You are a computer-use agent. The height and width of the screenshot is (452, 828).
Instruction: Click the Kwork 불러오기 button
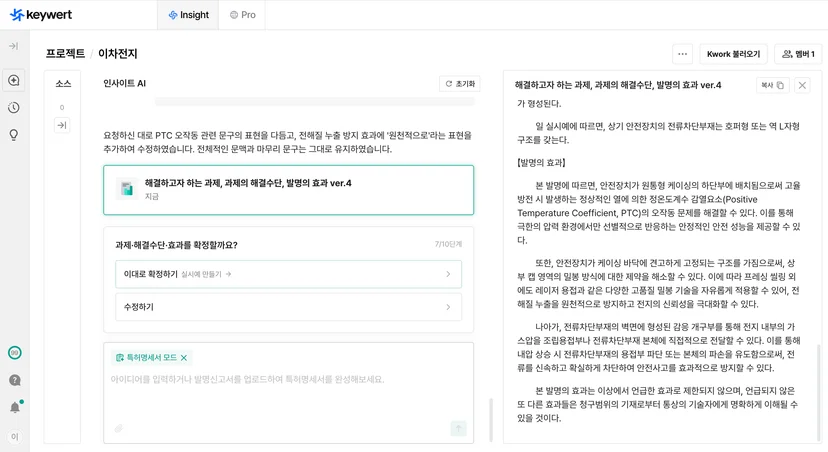click(x=733, y=54)
